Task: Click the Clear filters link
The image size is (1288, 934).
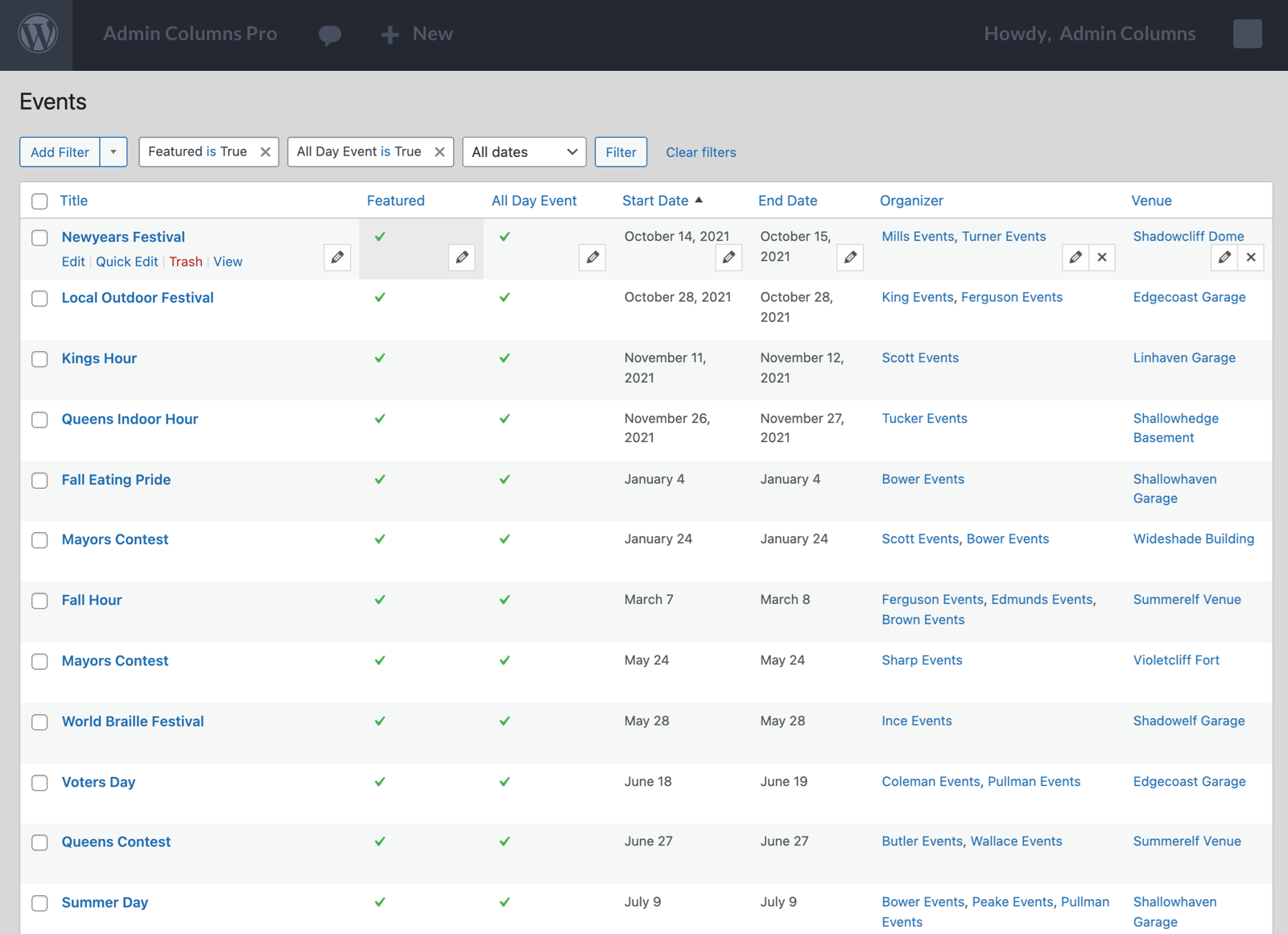Action: pos(701,152)
